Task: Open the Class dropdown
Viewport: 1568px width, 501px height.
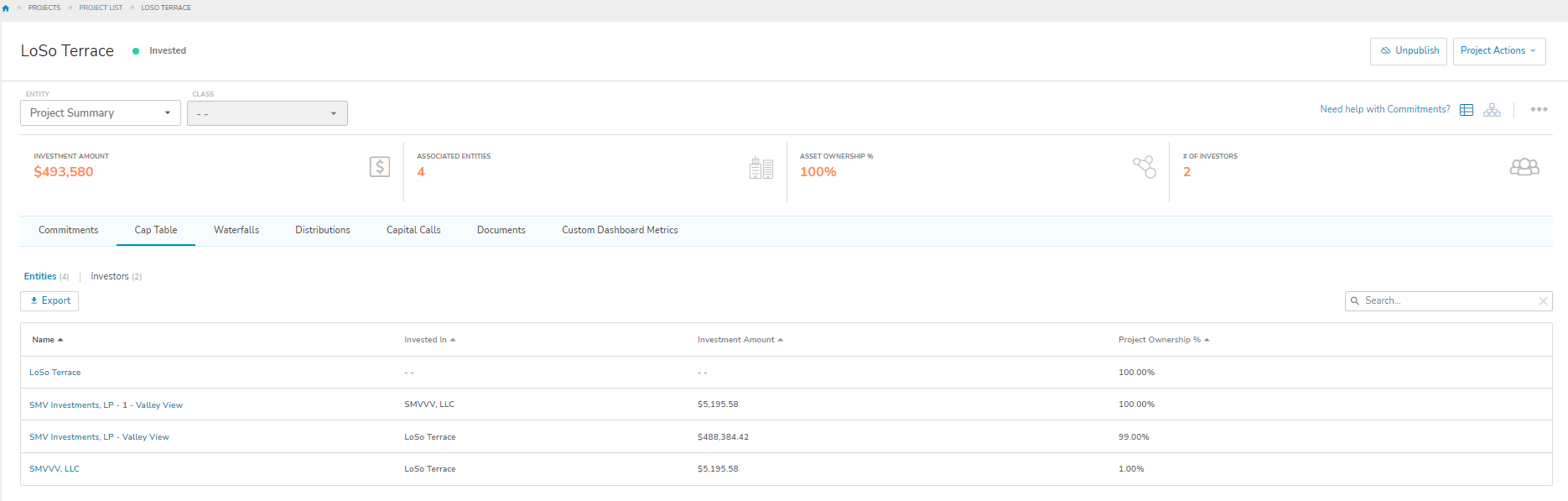Action: 267,113
